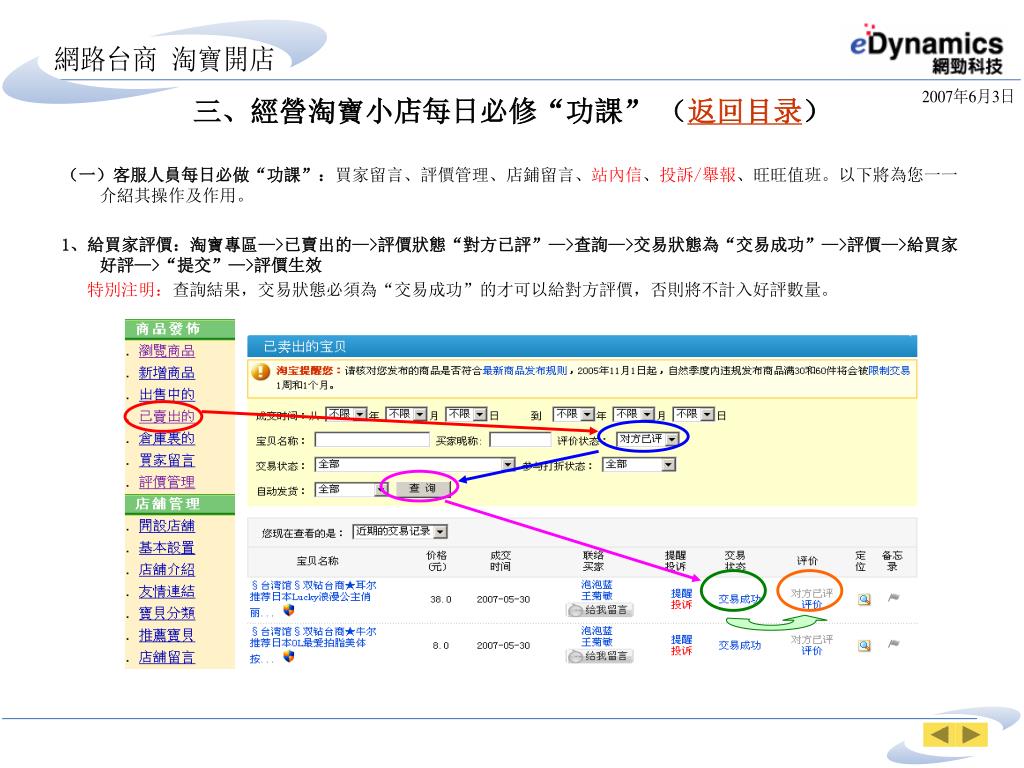This screenshot has width=1024, height=768.
Task: Open 開設店鋪 under 店舖管理
Action: (x=167, y=526)
